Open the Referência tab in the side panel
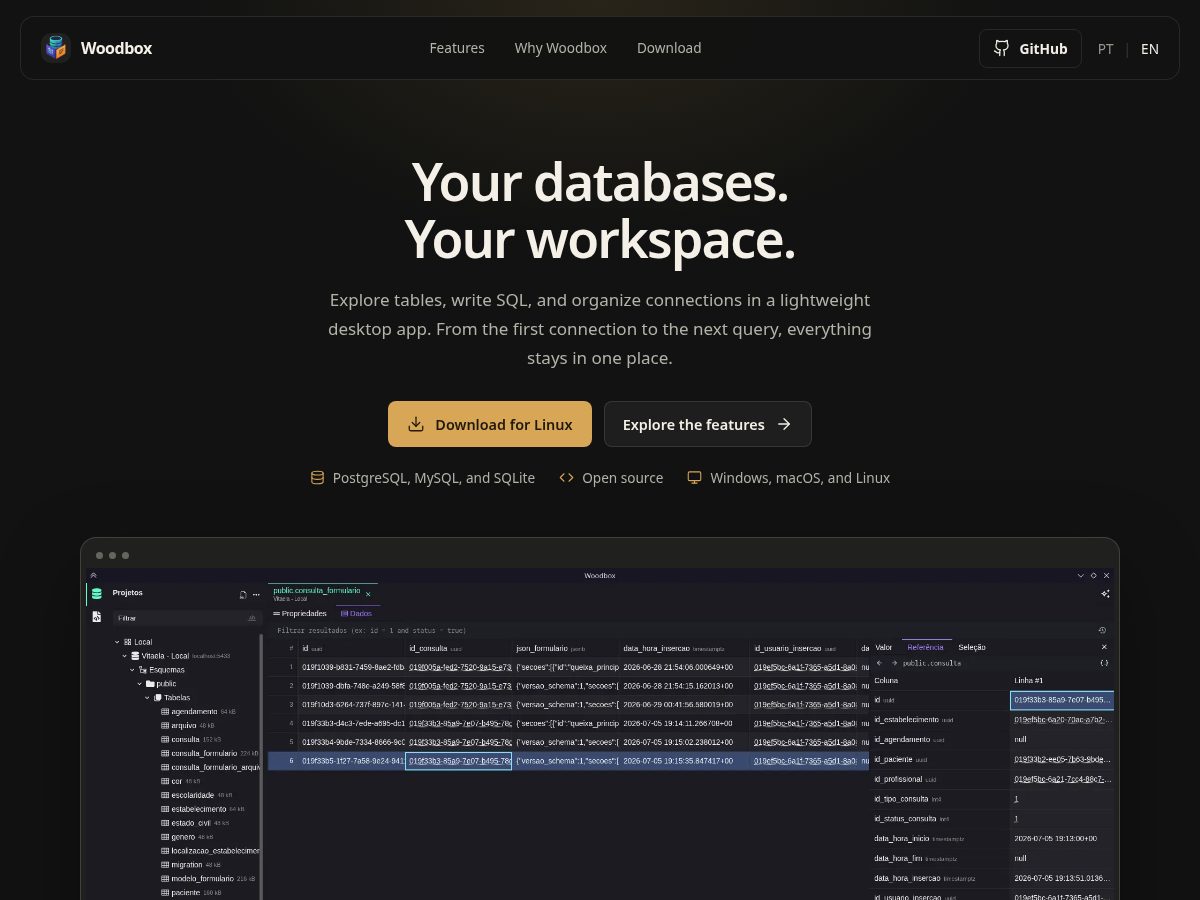Image resolution: width=1200 pixels, height=900 pixels. (x=926, y=647)
